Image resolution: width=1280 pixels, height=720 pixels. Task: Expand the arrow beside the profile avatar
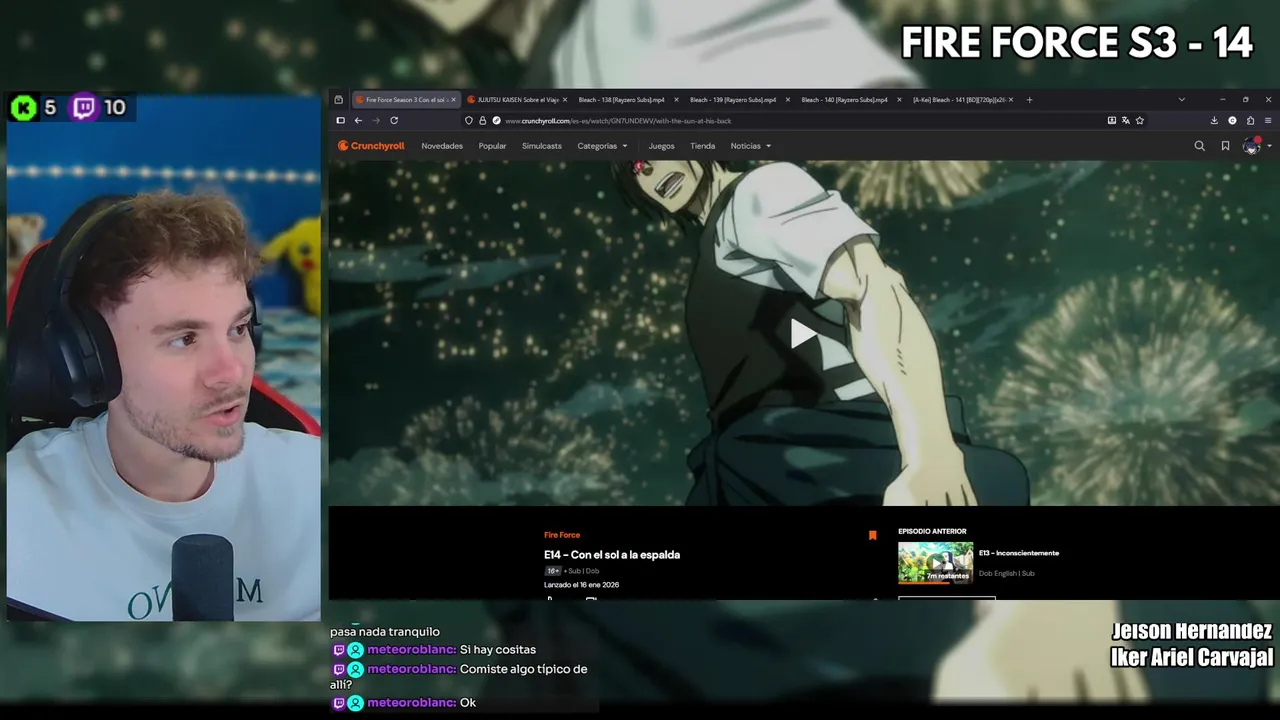(x=1269, y=146)
